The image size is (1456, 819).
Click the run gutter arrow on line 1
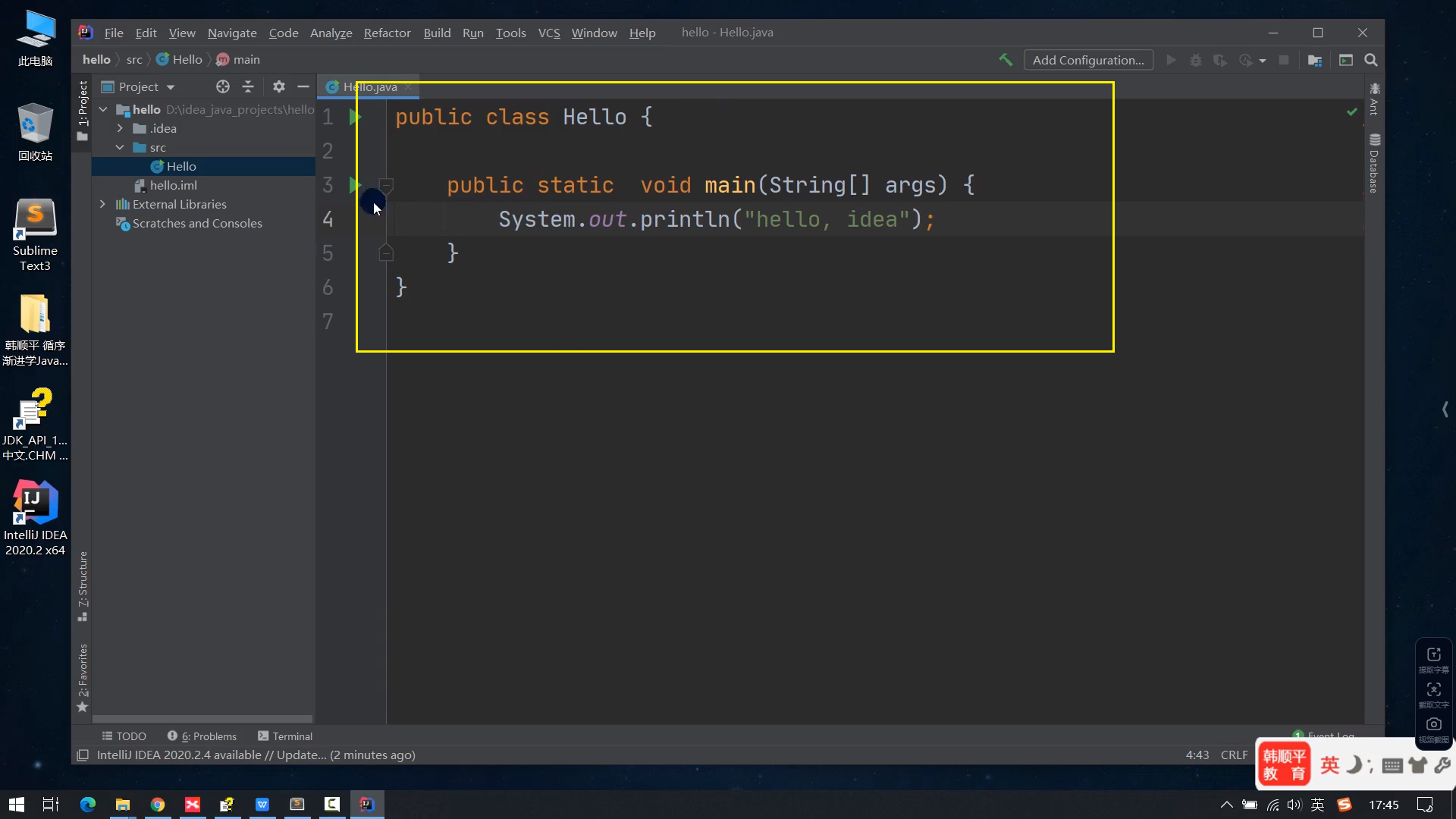tap(355, 117)
